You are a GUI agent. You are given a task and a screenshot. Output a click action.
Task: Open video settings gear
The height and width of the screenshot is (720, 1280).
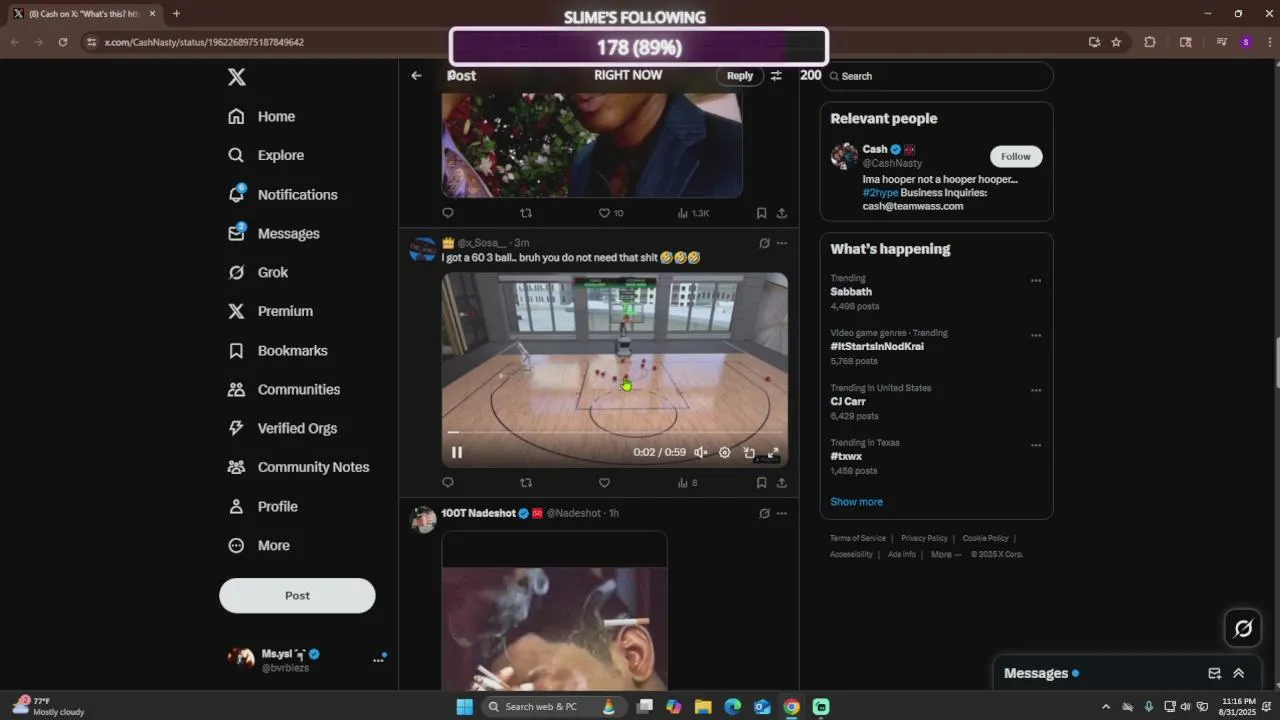725,452
